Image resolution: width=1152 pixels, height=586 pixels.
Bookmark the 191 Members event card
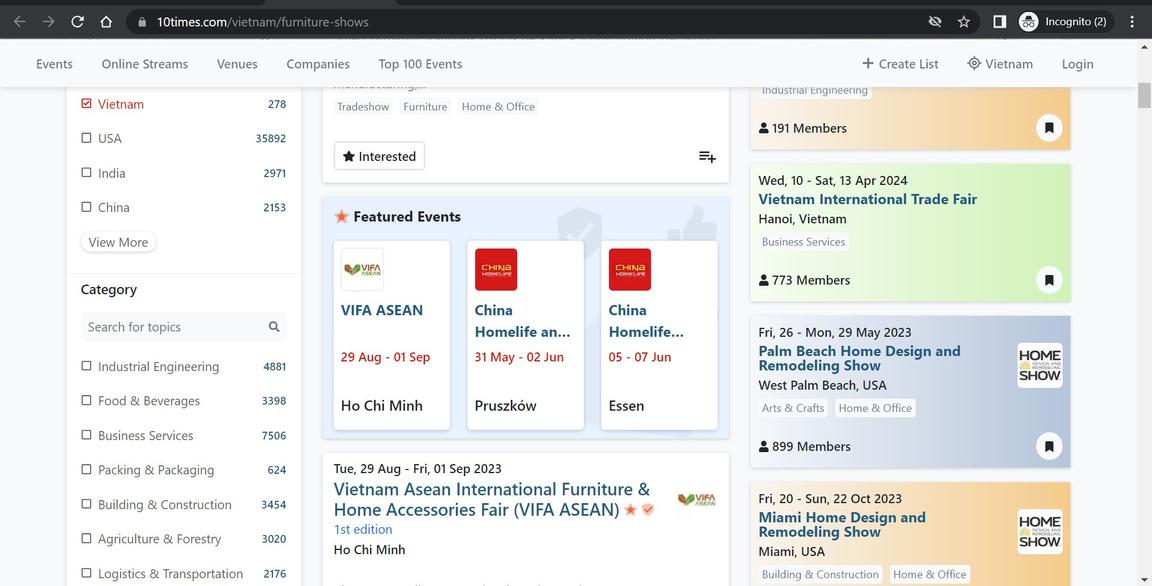pos(1049,128)
